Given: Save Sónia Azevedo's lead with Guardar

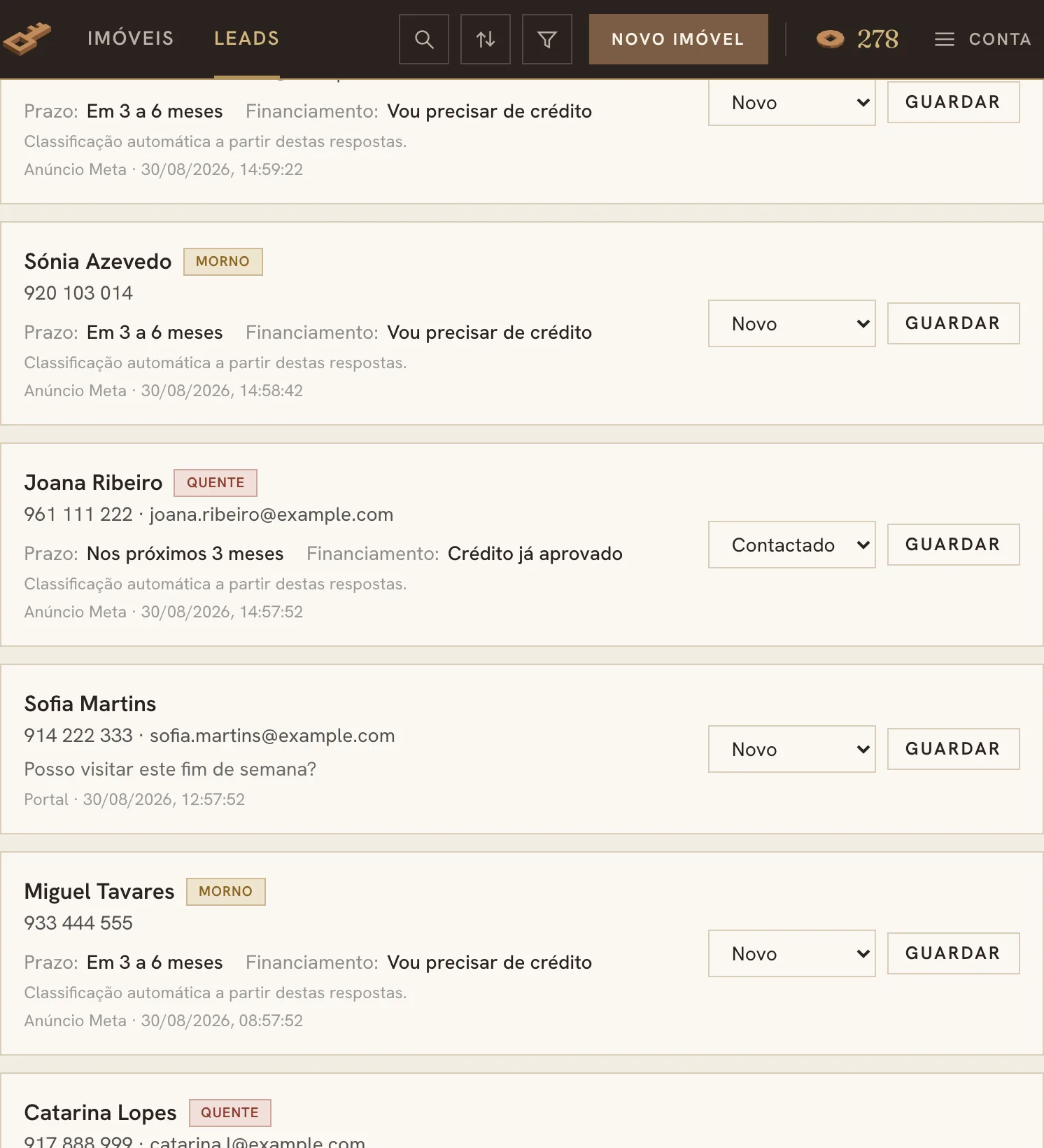Looking at the screenshot, I should (x=954, y=323).
